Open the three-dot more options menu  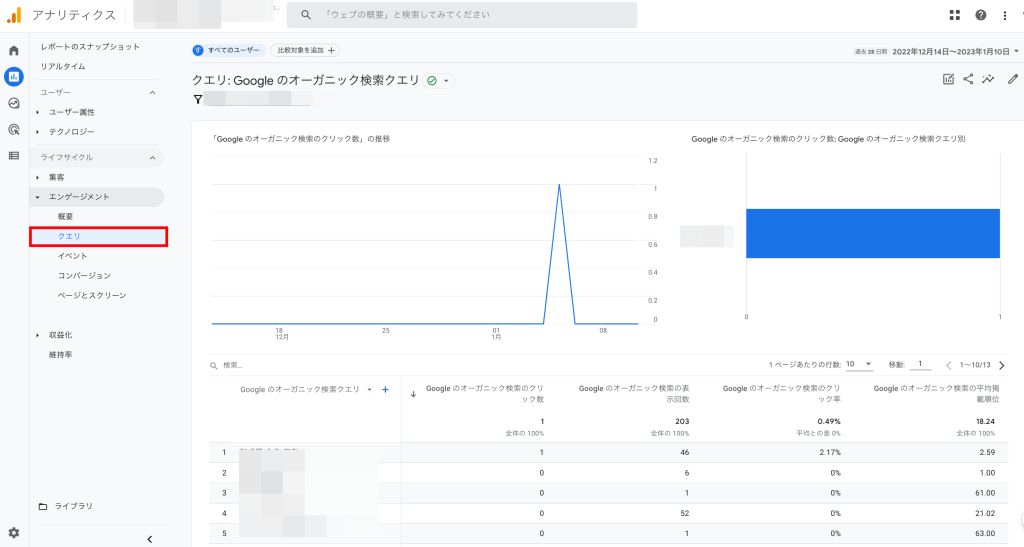[x=1004, y=15]
